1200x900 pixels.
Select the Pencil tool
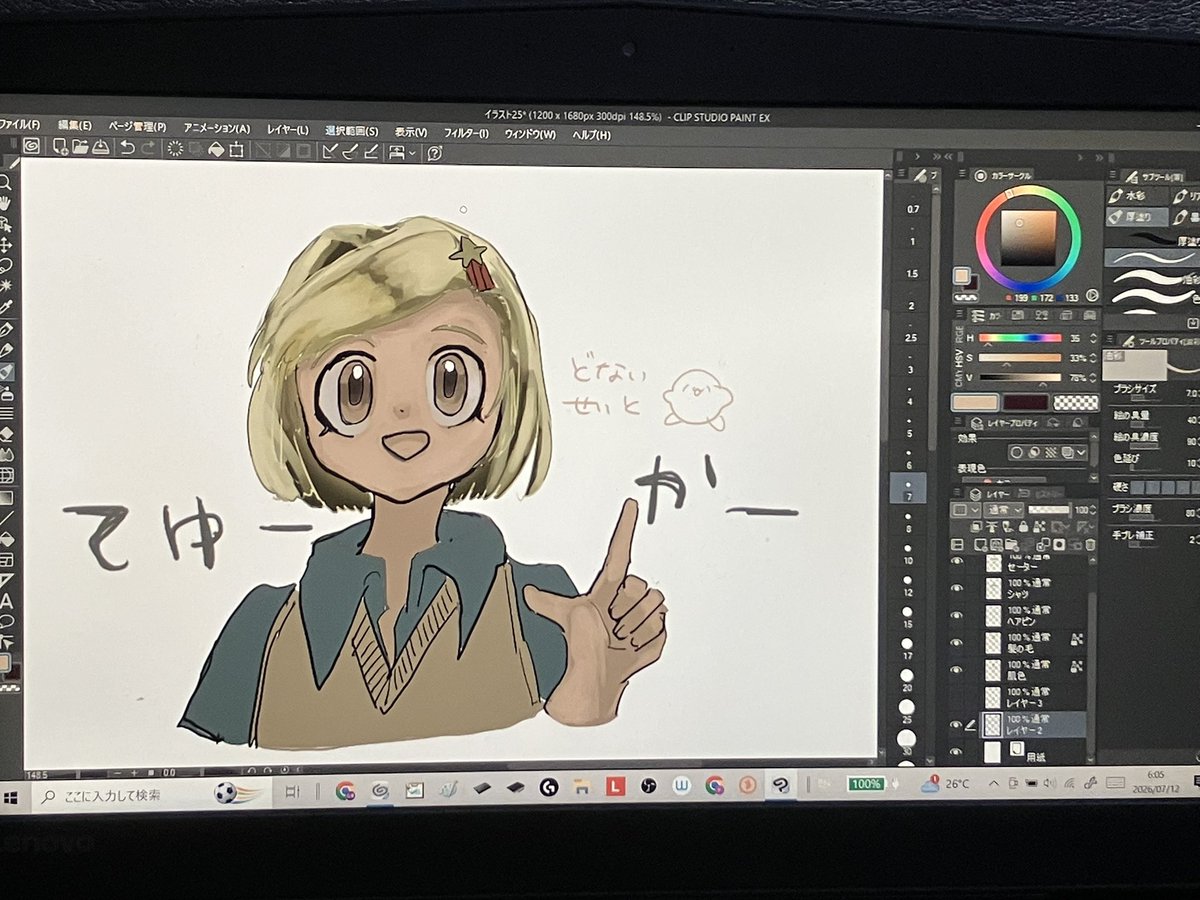coord(5,350)
